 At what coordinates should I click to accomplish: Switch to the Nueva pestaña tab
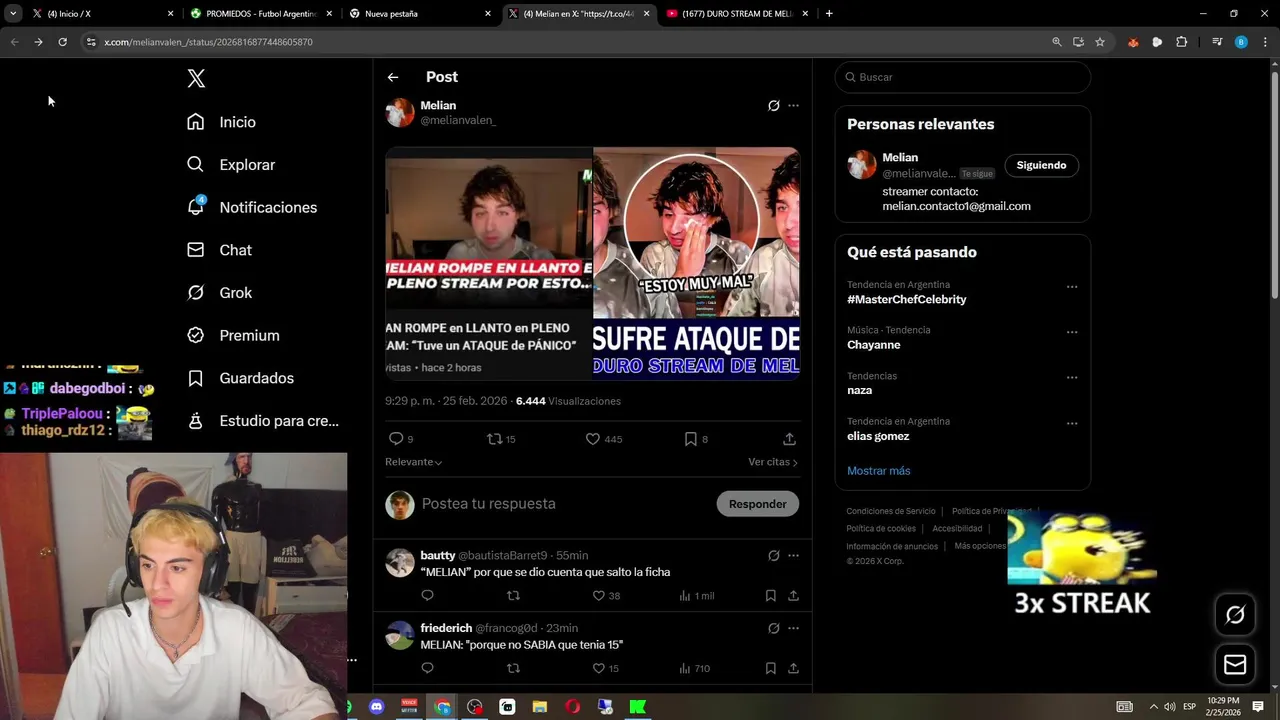coord(421,14)
